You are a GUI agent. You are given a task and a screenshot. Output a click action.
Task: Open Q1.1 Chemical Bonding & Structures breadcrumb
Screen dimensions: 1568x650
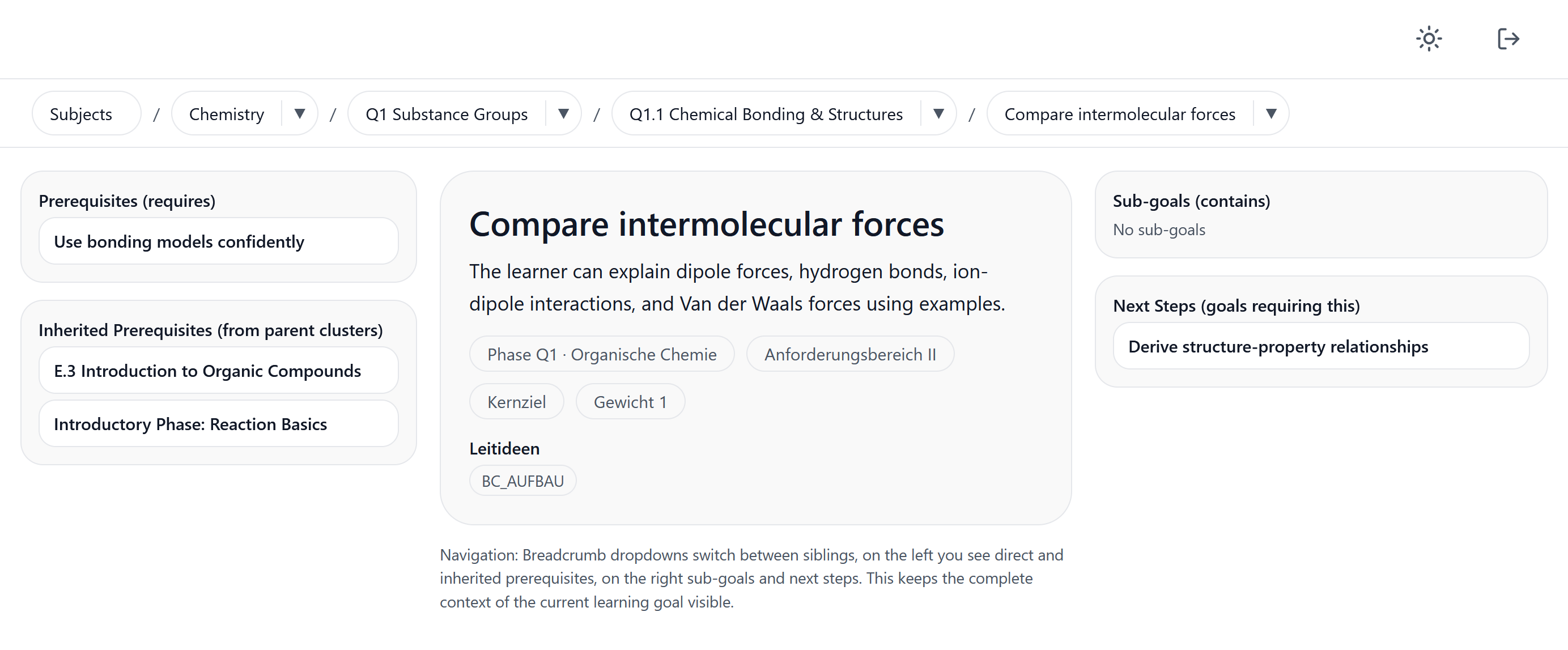[x=766, y=114]
